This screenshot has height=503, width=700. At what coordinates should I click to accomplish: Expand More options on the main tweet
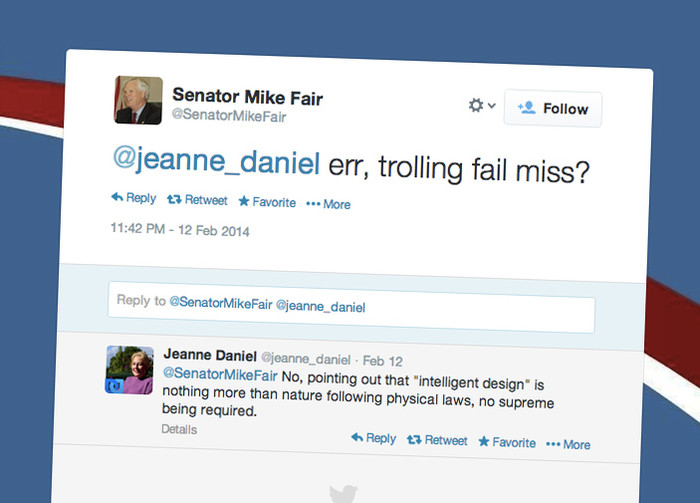328,204
